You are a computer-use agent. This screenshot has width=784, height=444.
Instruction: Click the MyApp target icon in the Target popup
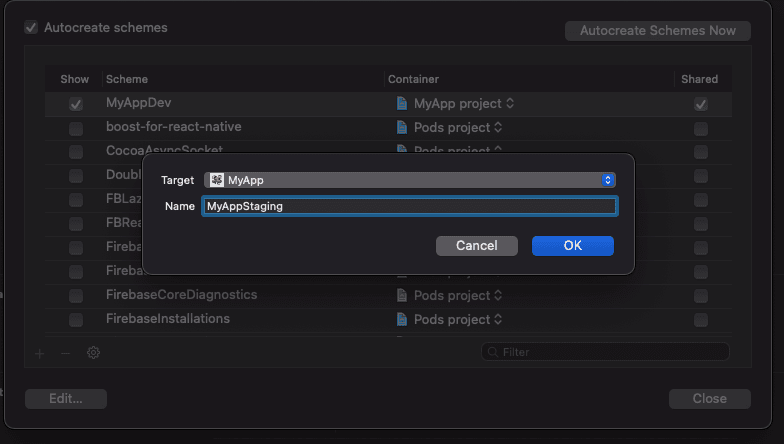[217, 180]
